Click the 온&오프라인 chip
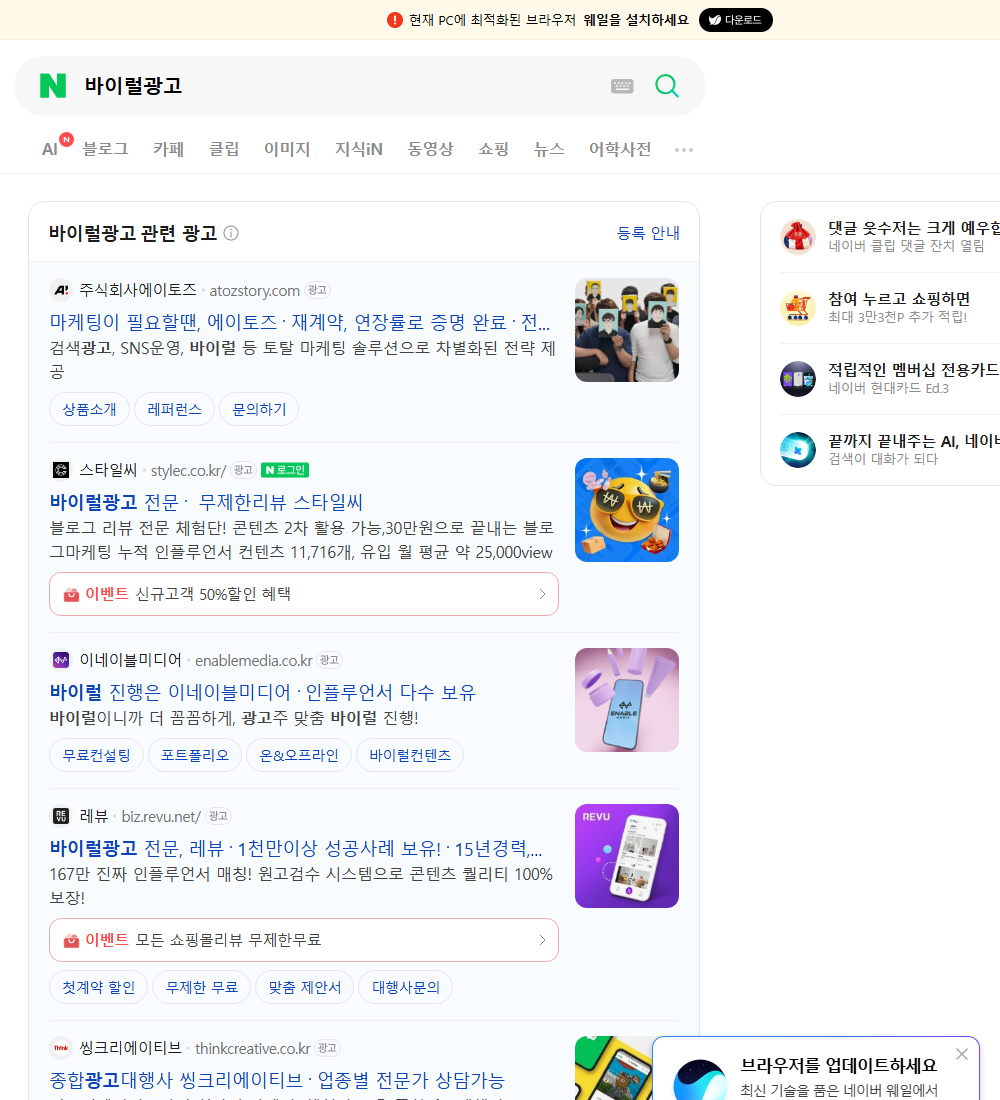 pyautogui.click(x=298, y=755)
